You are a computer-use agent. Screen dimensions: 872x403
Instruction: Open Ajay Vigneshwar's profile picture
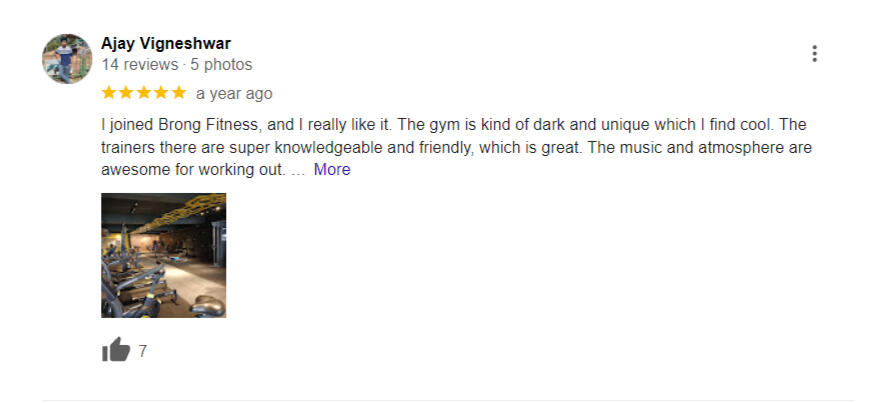pyautogui.click(x=67, y=59)
